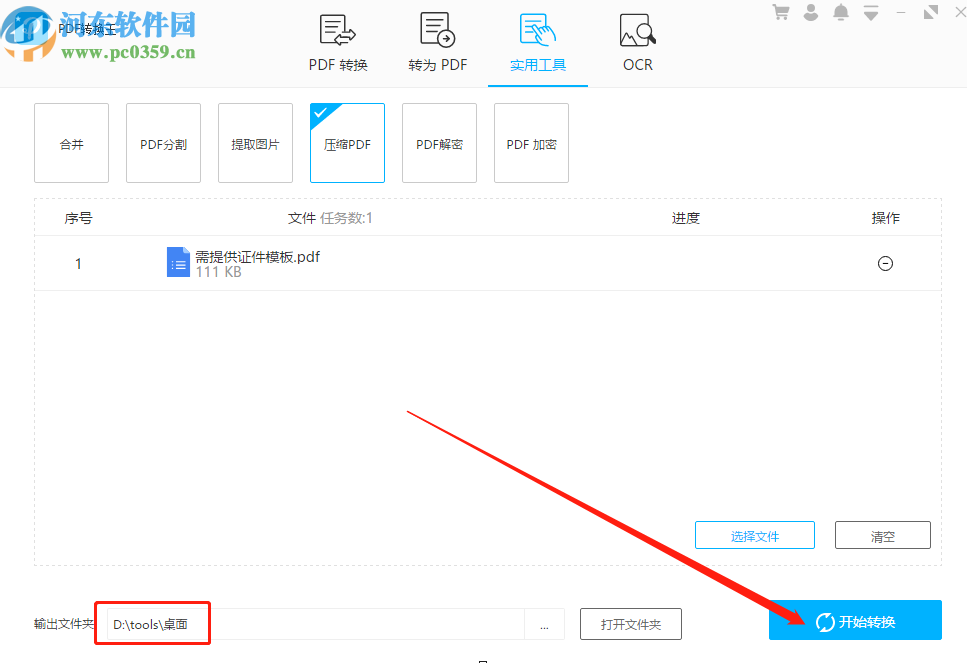Choose the PDF加密 encryption function
967x663 pixels.
[531, 143]
